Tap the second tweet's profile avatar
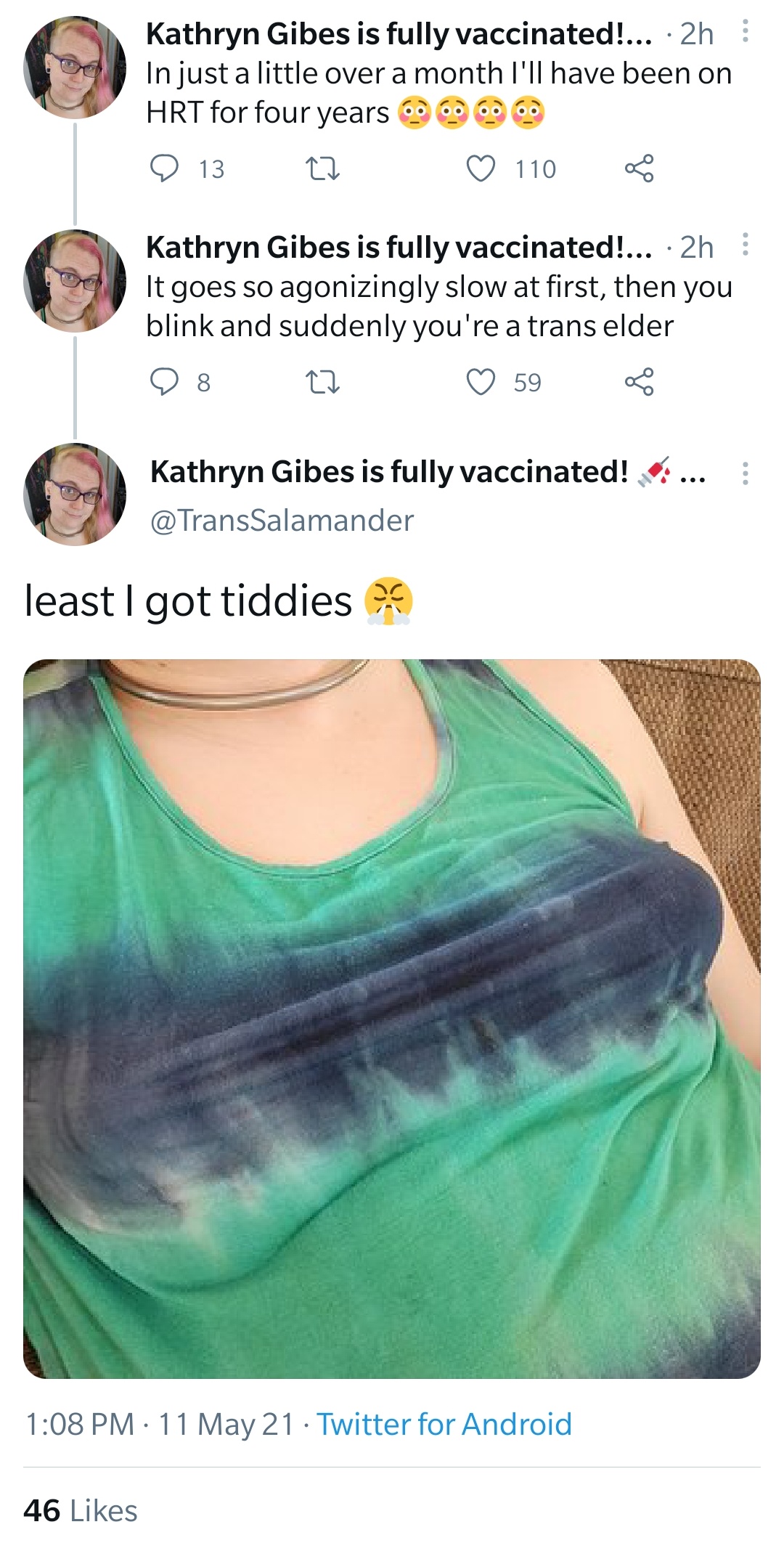This screenshot has height=1543, width=784. 75,281
